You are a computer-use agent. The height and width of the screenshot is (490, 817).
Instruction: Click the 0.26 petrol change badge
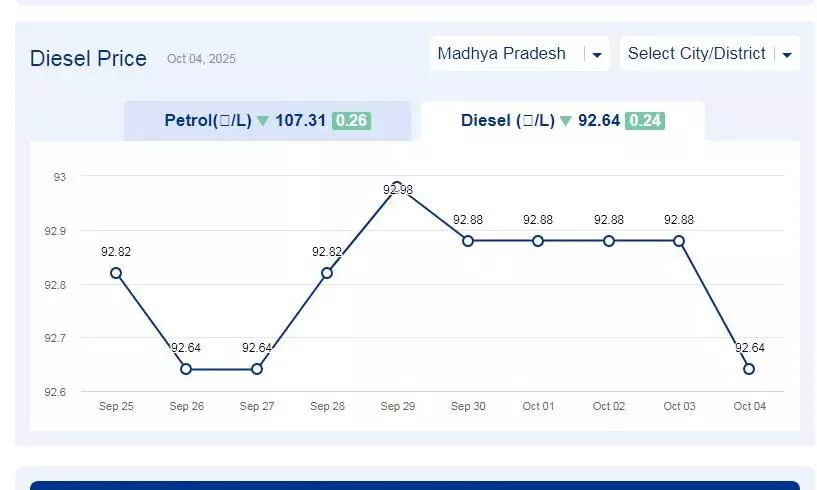pyautogui.click(x=351, y=121)
